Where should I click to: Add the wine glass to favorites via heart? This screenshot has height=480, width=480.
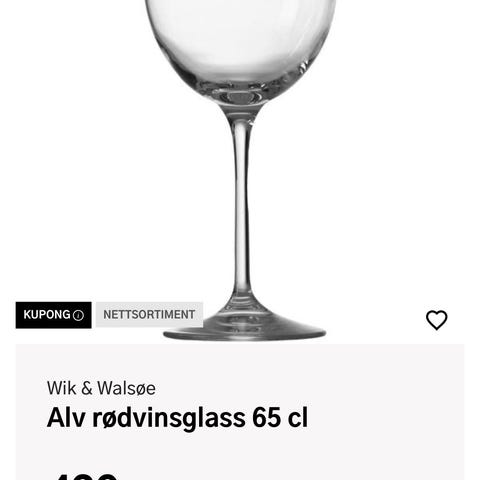point(437,320)
